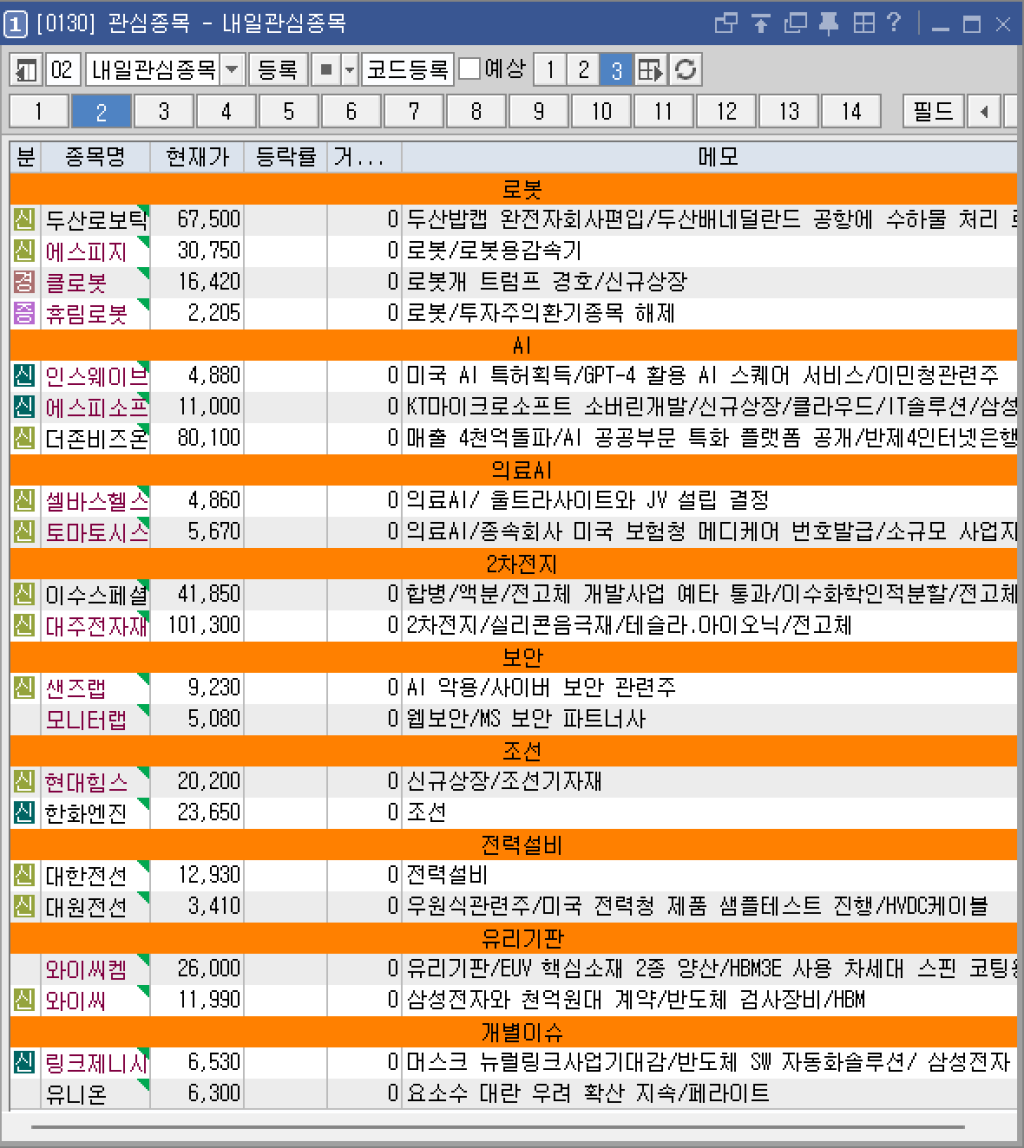
Task: Sort by the 현재가 column header
Action: tap(197, 157)
